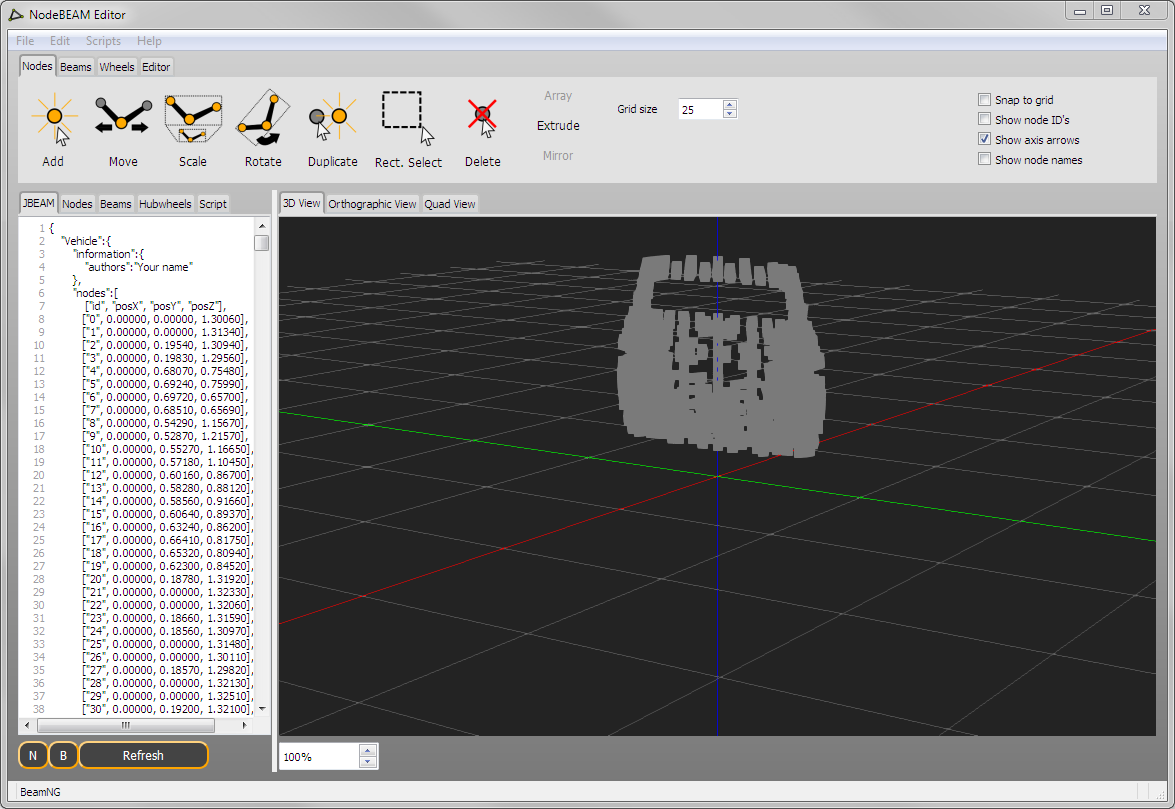This screenshot has height=809, width=1175.
Task: Click the NodeBEAM Editor title icon
Action: [x=16, y=14]
